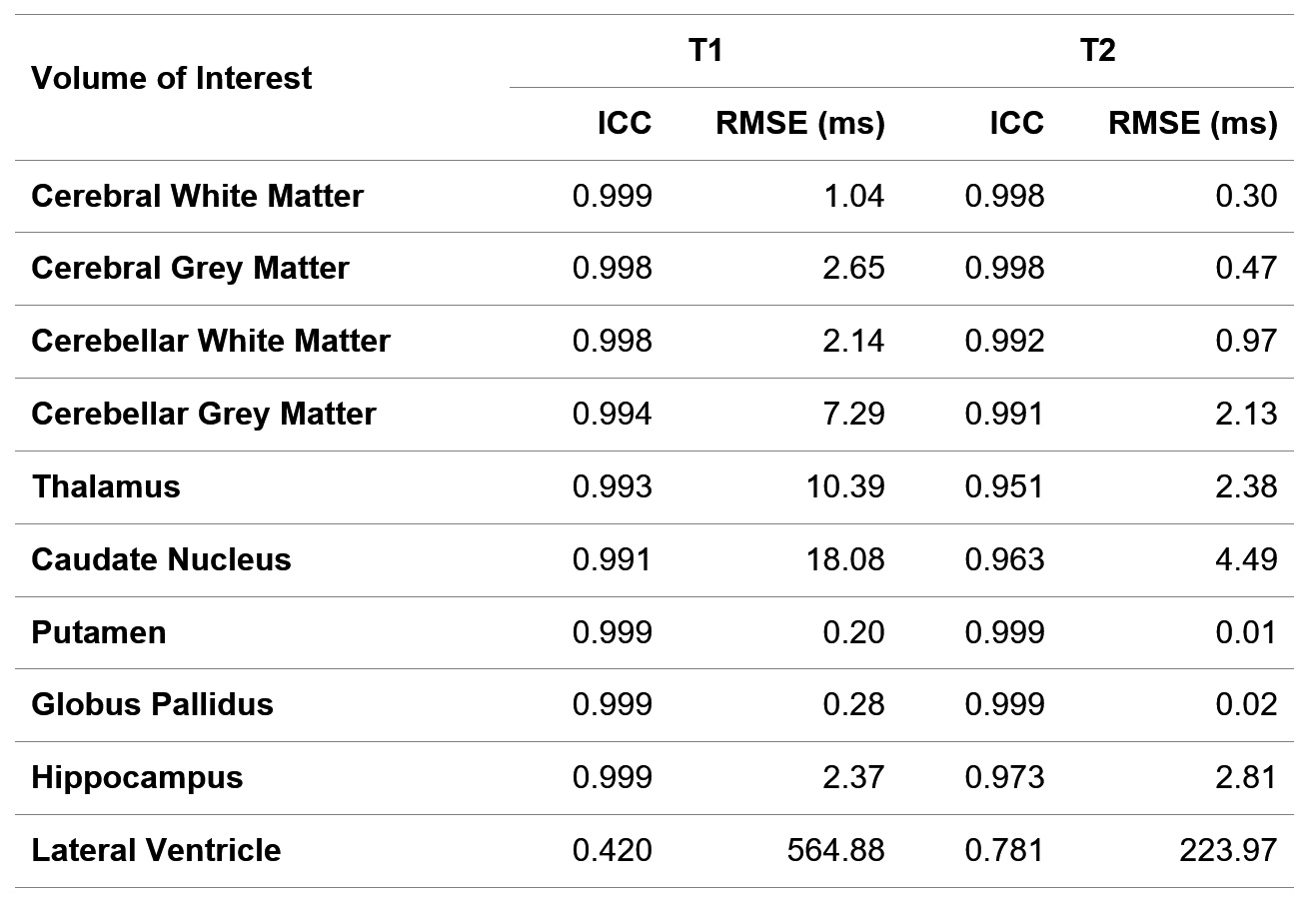
Task: Select the T2 group header
Action: click(x=1097, y=50)
